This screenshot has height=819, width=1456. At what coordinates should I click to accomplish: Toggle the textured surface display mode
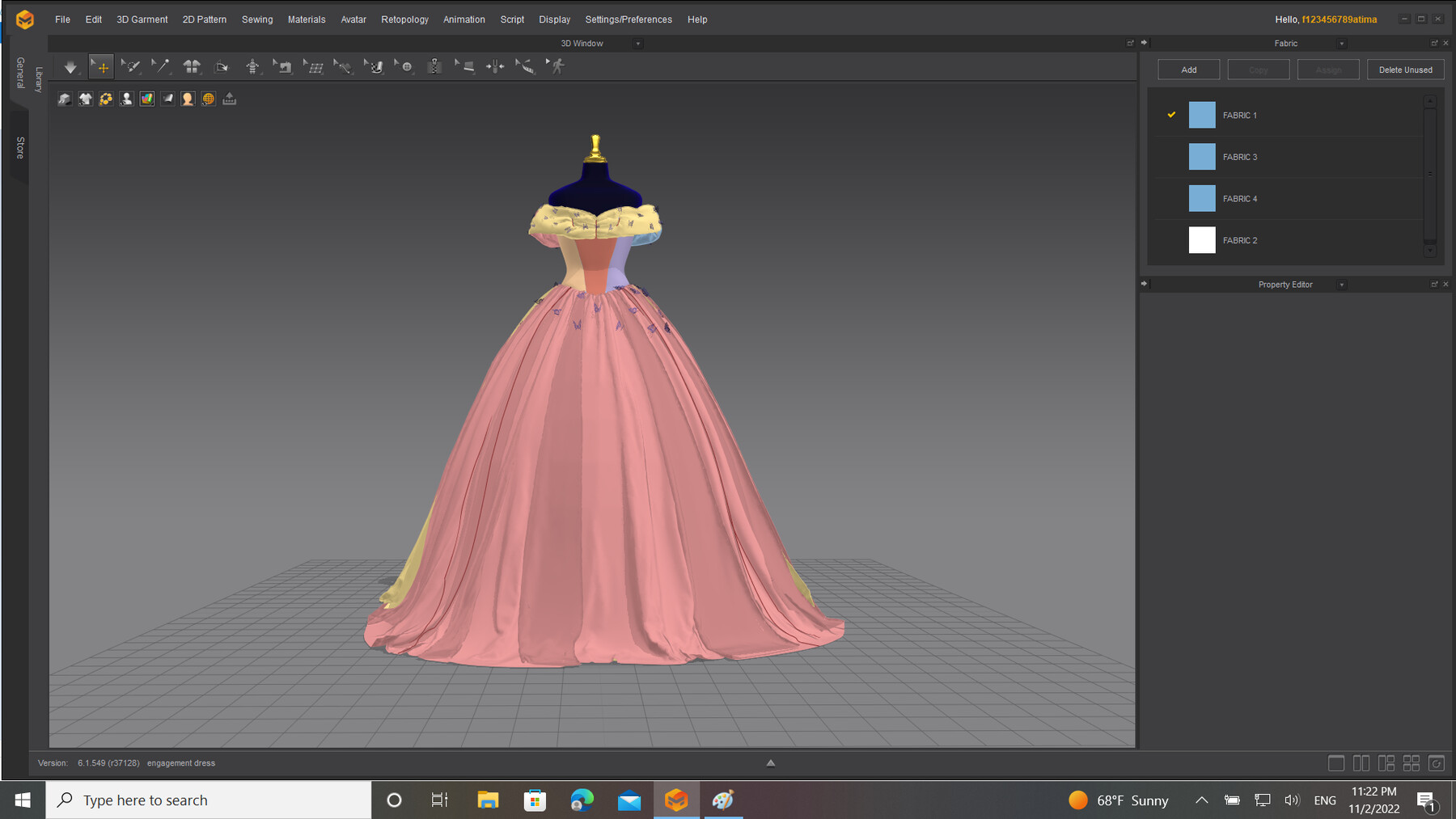click(x=167, y=99)
